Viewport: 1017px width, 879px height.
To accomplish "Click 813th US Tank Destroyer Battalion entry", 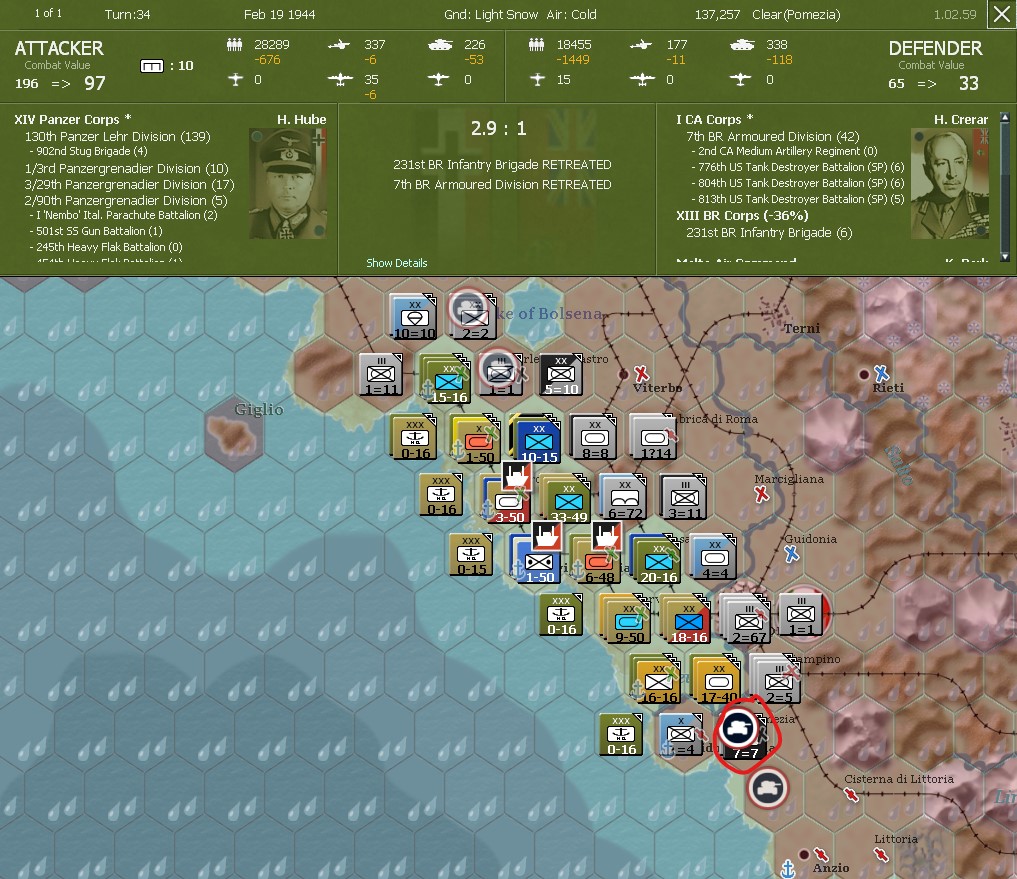I will tap(798, 199).
